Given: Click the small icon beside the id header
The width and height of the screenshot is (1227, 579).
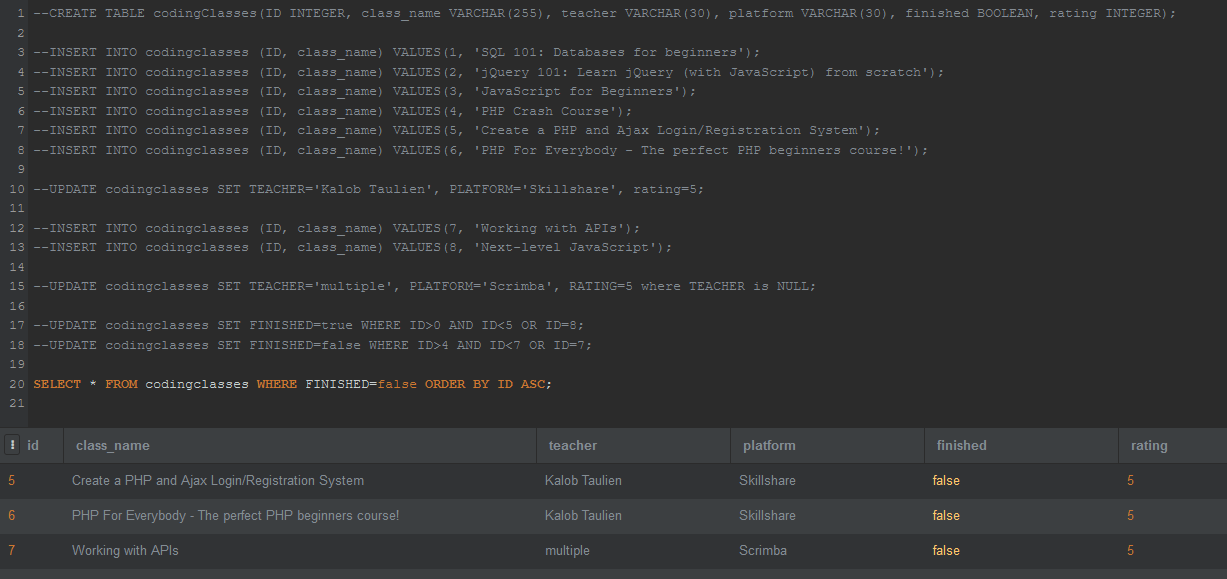Looking at the screenshot, I should (13, 445).
